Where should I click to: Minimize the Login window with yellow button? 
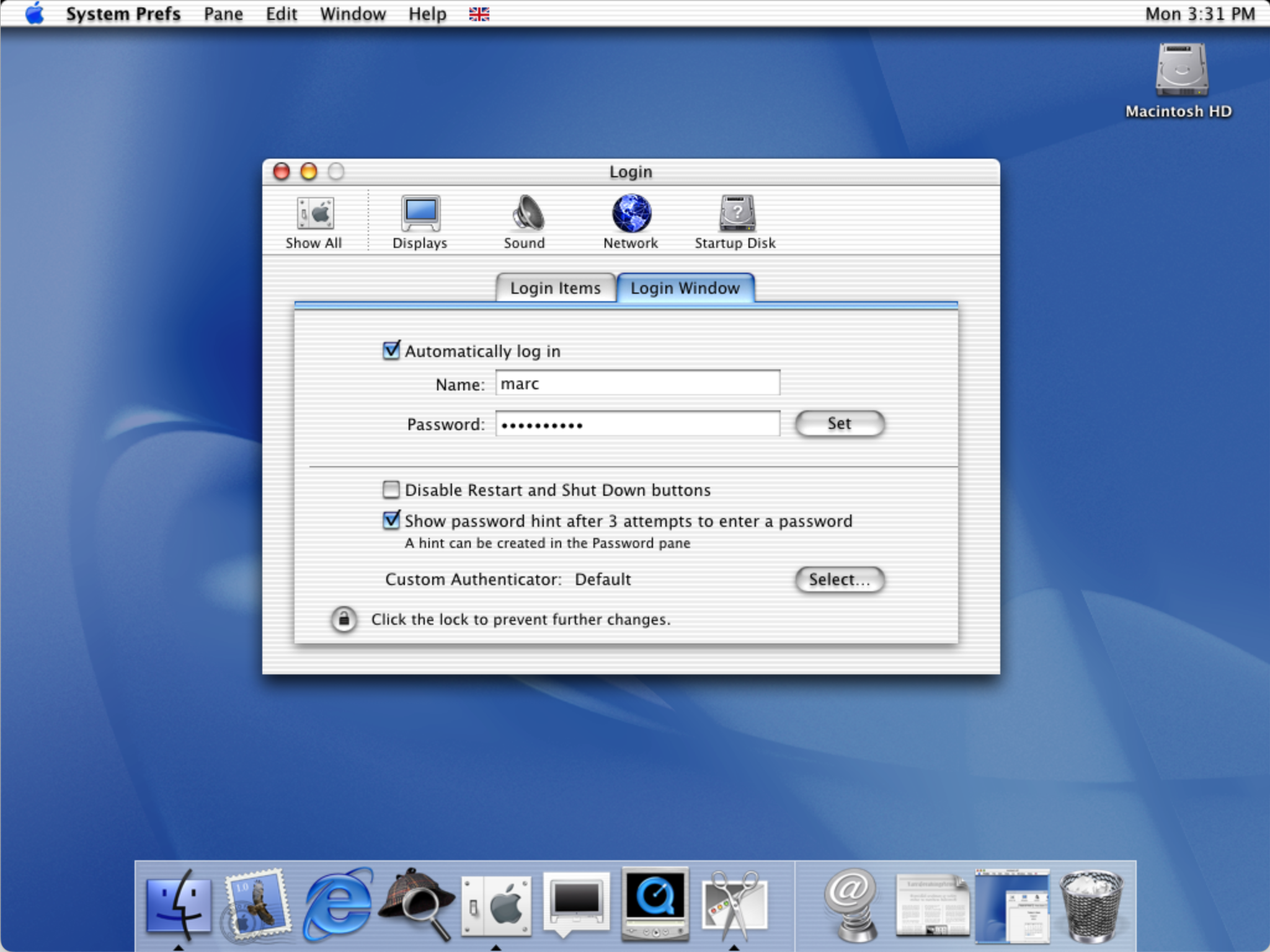[x=309, y=171]
